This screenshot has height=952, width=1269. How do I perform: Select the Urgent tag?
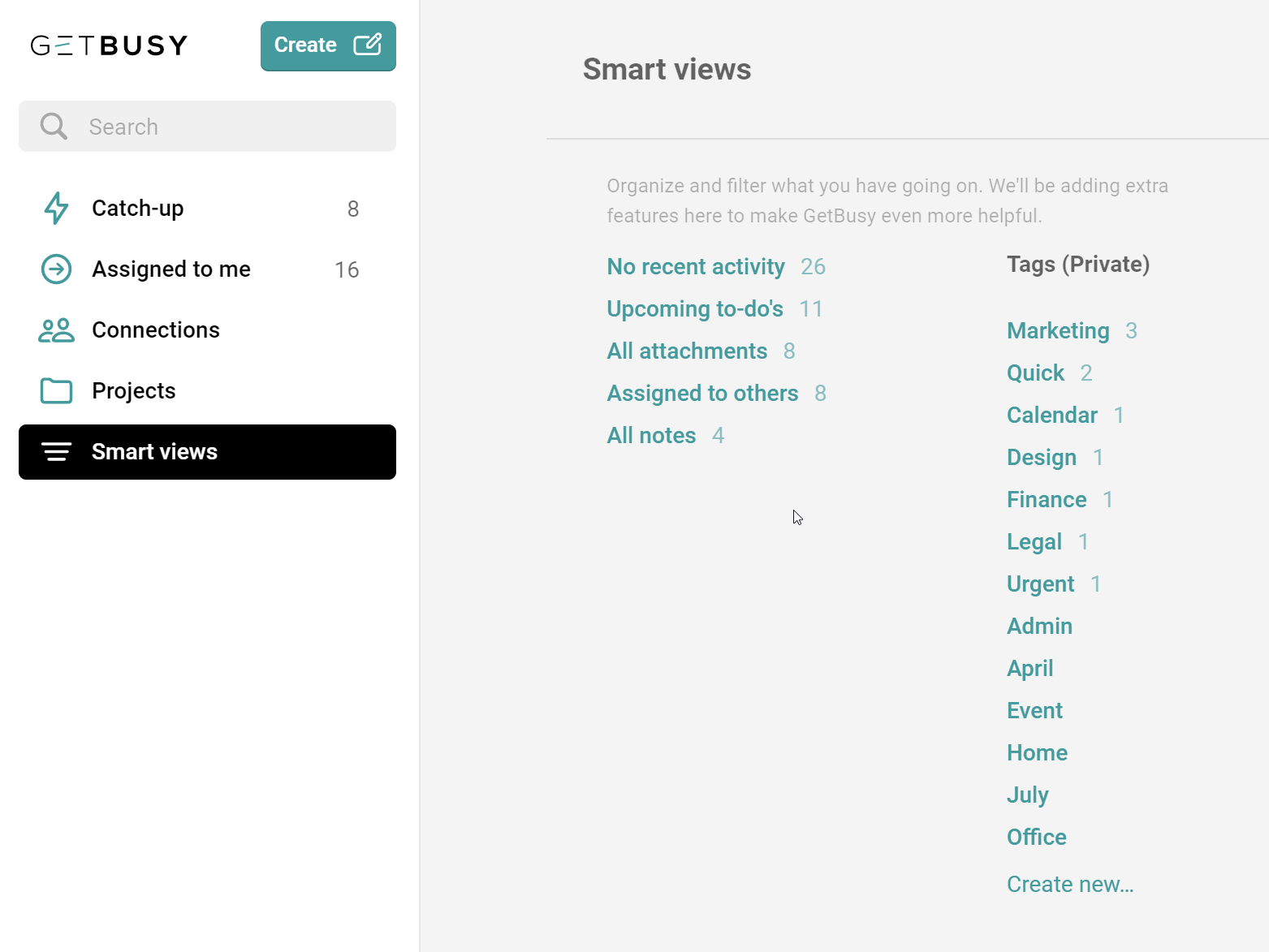click(x=1040, y=584)
